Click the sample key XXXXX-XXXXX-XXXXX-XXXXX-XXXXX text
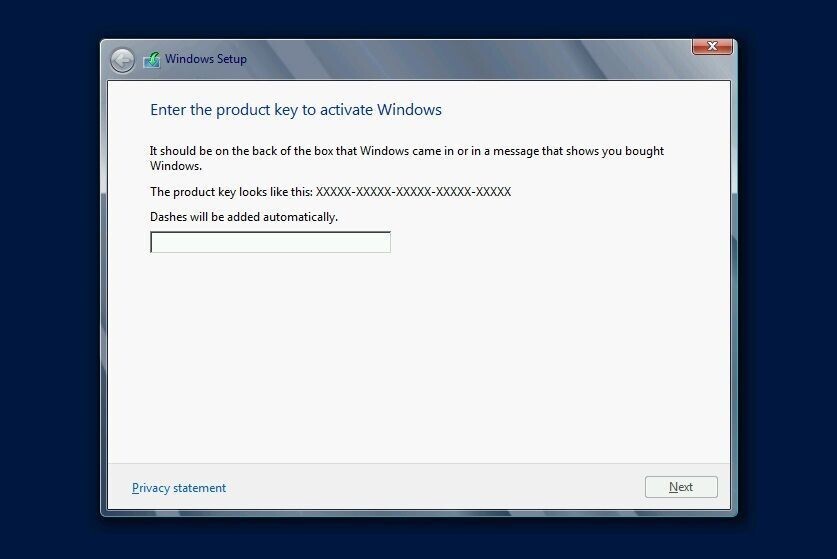The height and width of the screenshot is (559, 837). pyautogui.click(x=413, y=192)
